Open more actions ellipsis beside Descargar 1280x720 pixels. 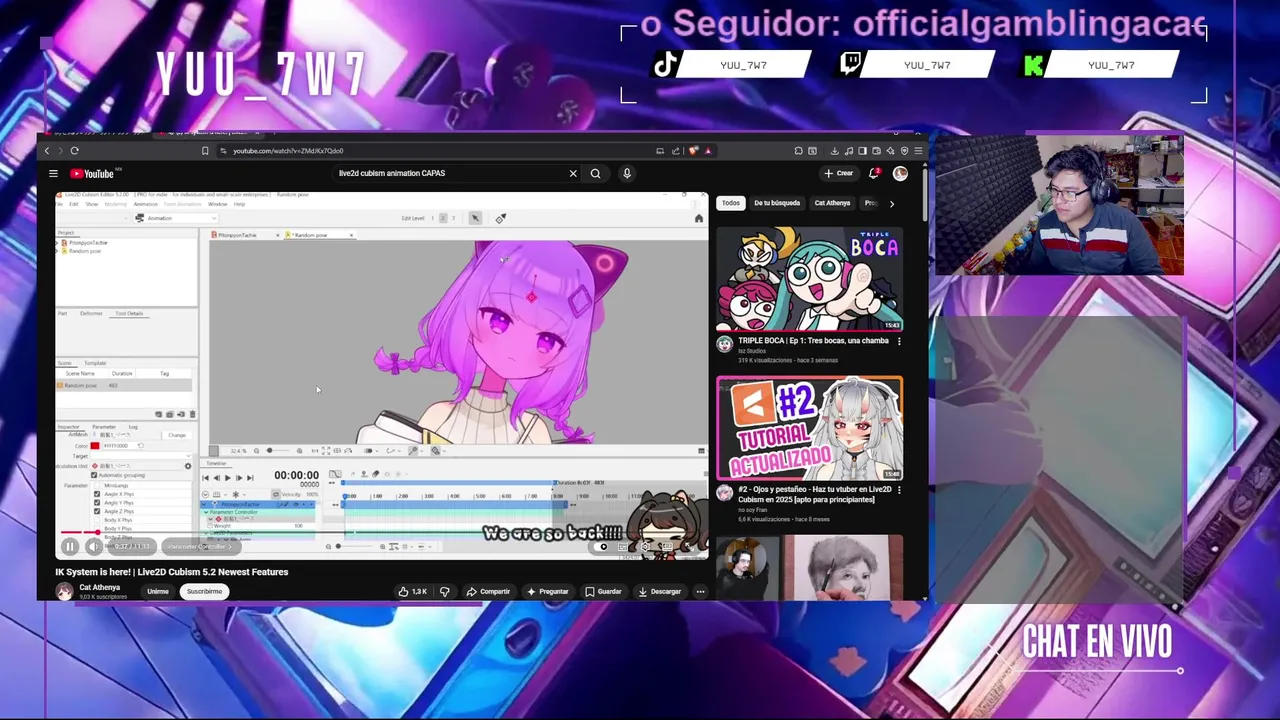pos(700,591)
